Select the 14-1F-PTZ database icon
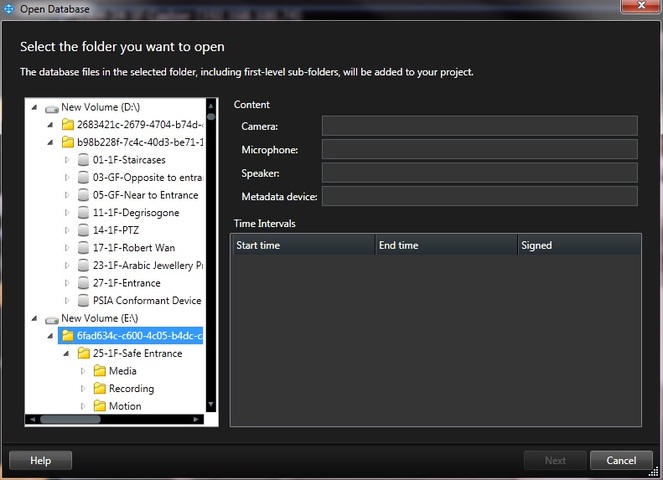Screen dimensions: 663x480 (84, 230)
